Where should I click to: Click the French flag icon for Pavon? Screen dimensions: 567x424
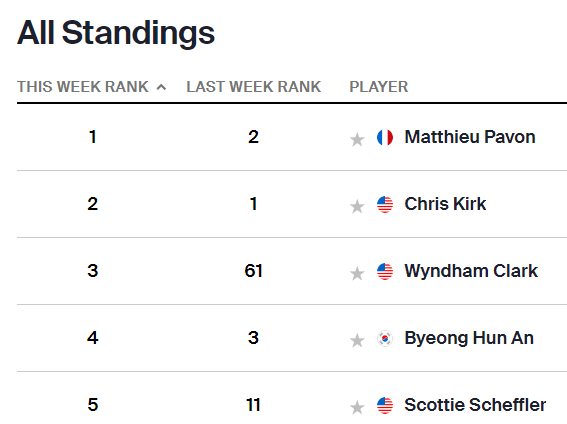tap(385, 137)
